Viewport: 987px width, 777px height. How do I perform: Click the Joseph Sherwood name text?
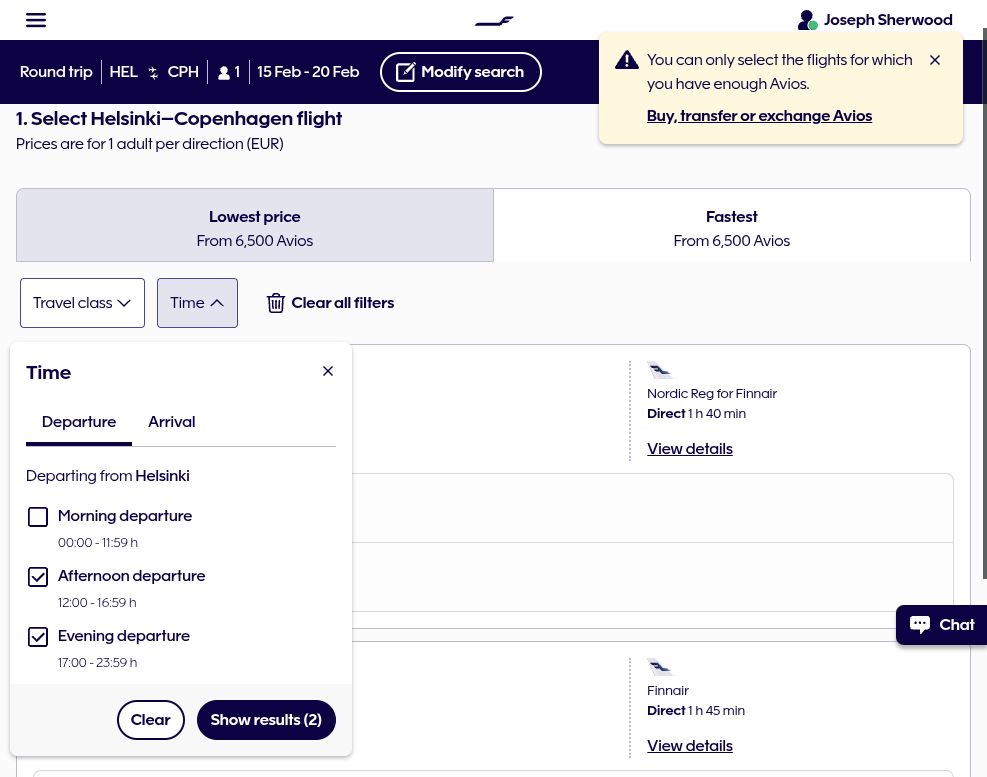[888, 20]
